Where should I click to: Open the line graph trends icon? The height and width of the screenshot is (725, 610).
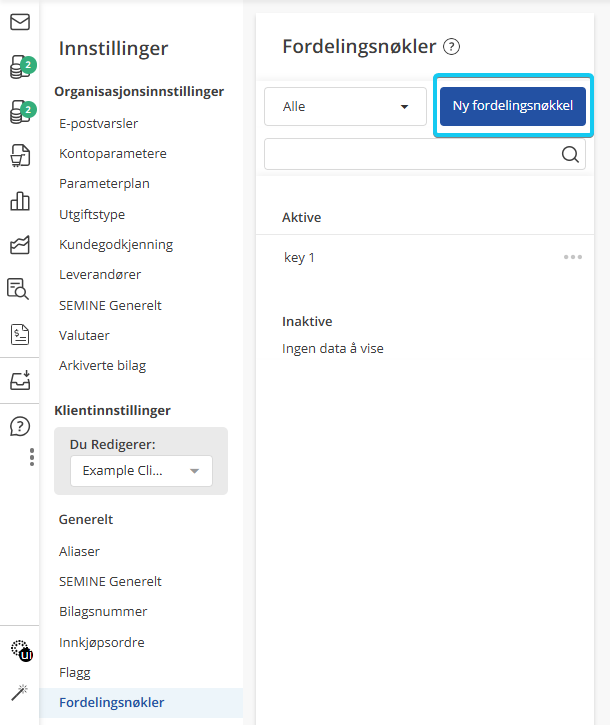(x=20, y=245)
